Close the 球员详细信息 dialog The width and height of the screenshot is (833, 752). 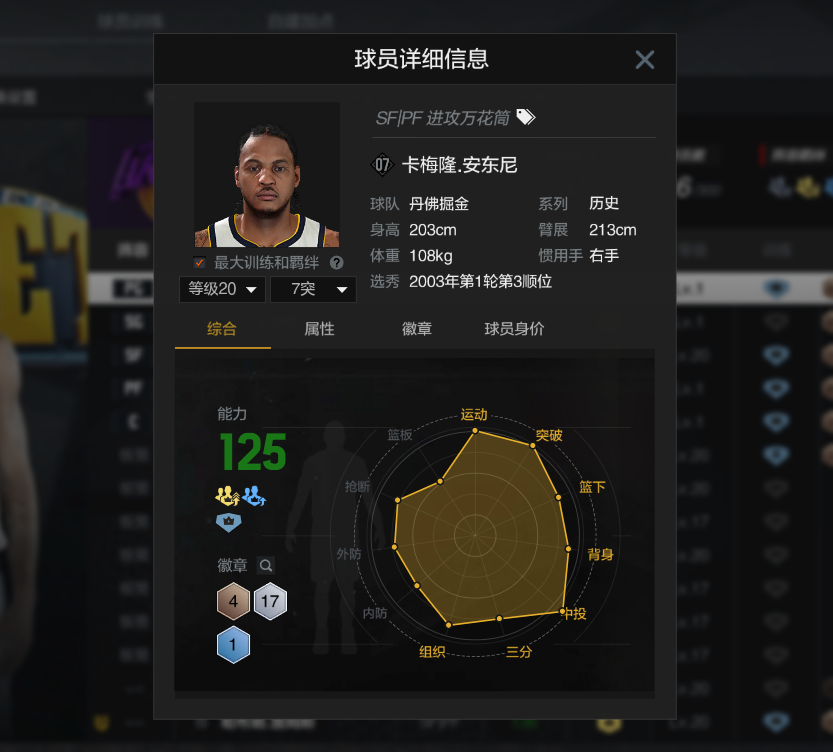click(644, 59)
